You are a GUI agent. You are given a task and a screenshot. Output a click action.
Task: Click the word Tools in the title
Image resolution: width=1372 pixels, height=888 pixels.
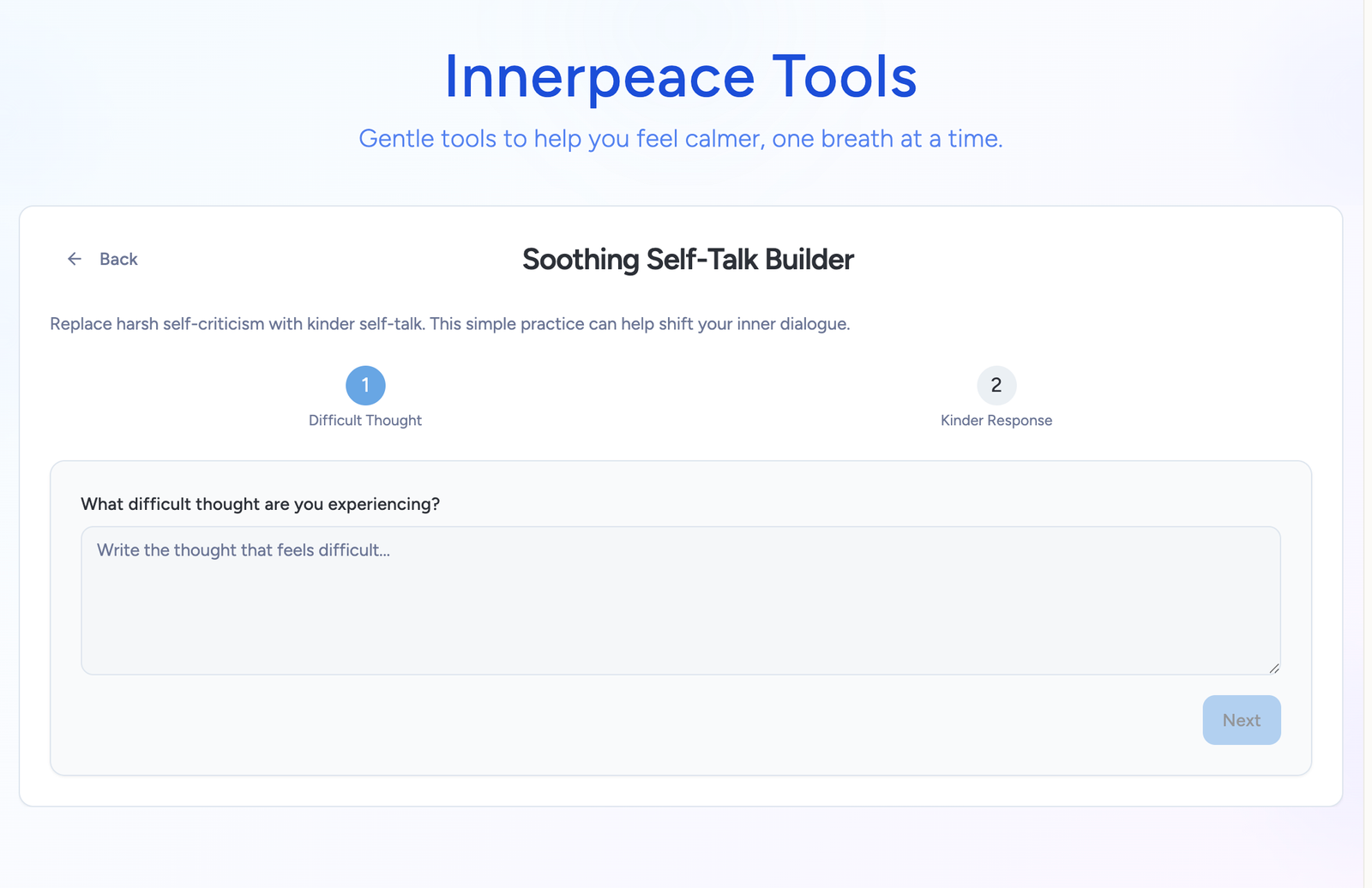tap(844, 77)
